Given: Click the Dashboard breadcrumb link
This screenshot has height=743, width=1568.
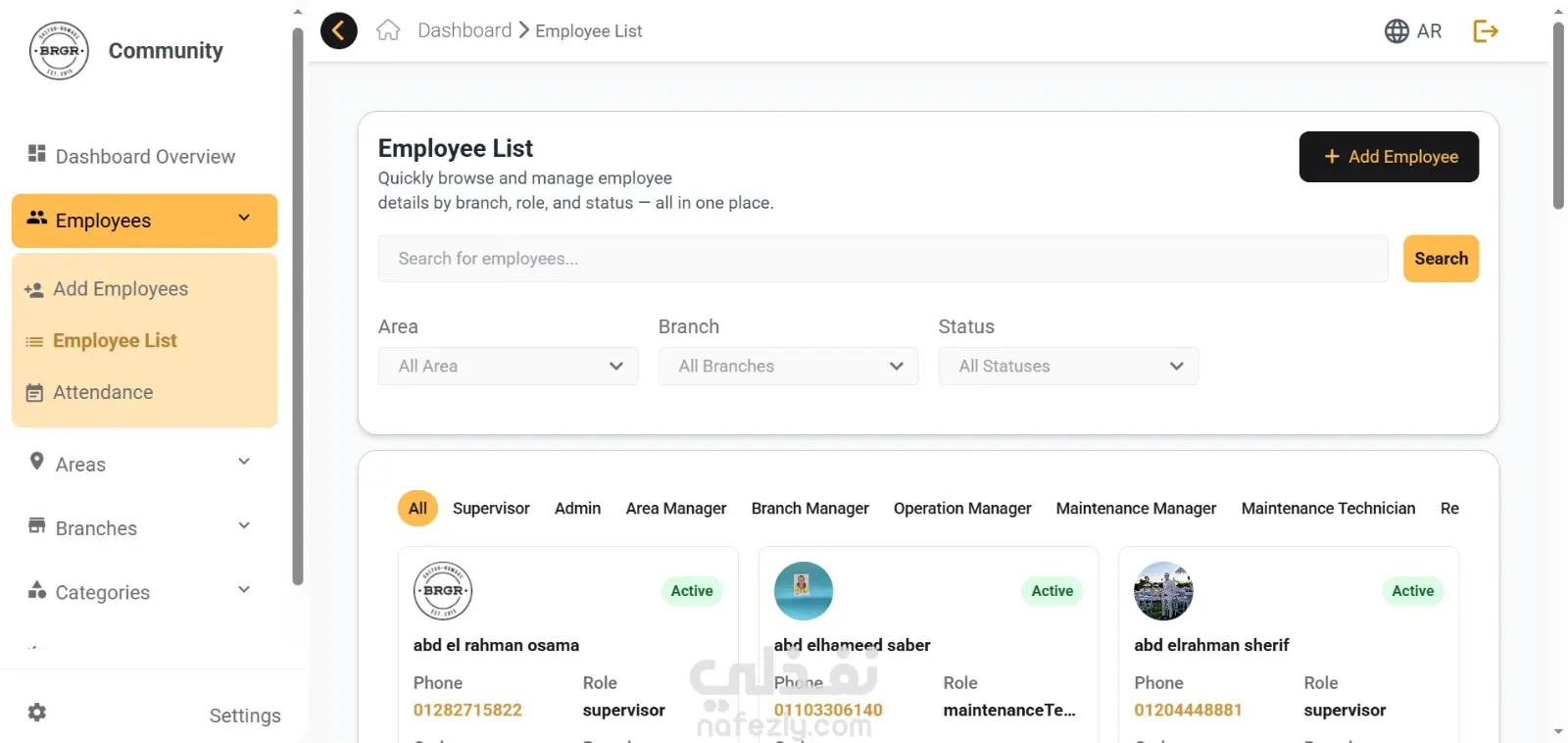Looking at the screenshot, I should (x=465, y=30).
